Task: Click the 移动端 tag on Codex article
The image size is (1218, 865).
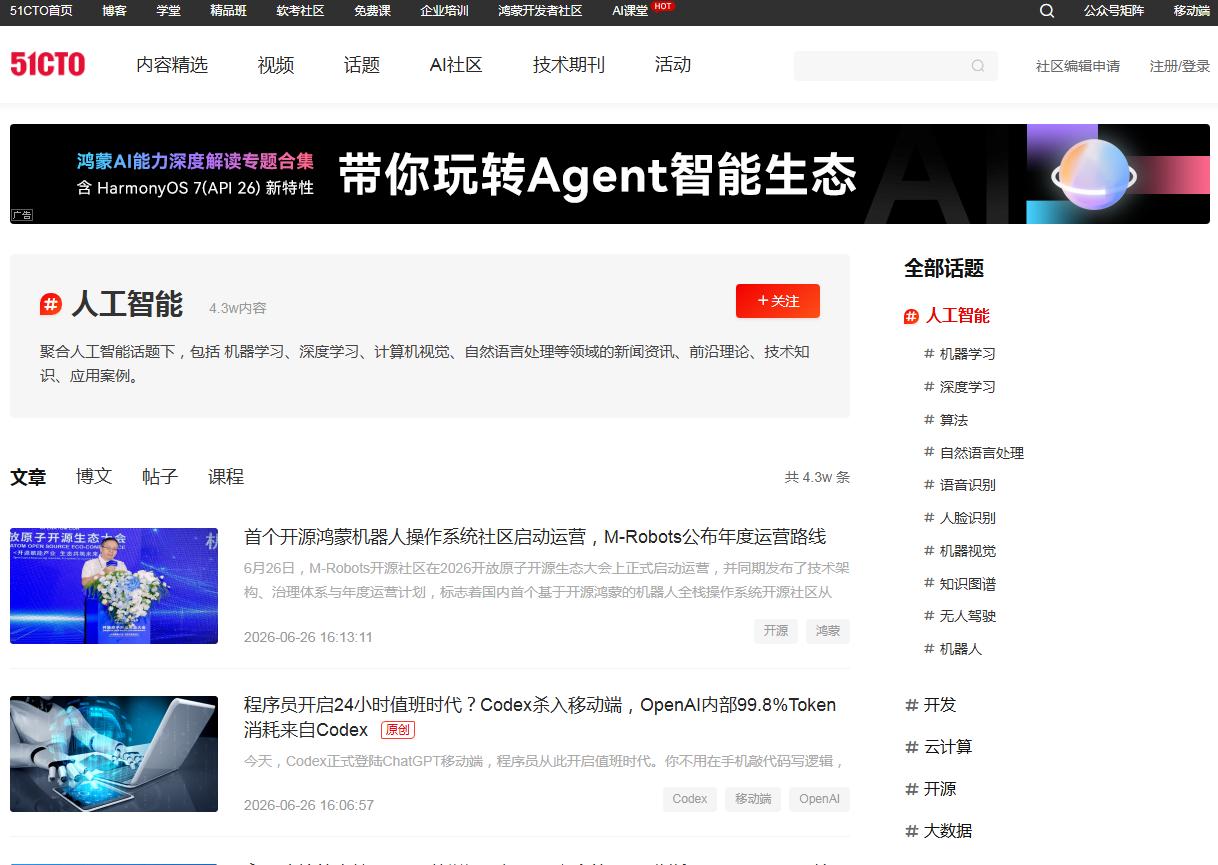Action: (x=753, y=799)
